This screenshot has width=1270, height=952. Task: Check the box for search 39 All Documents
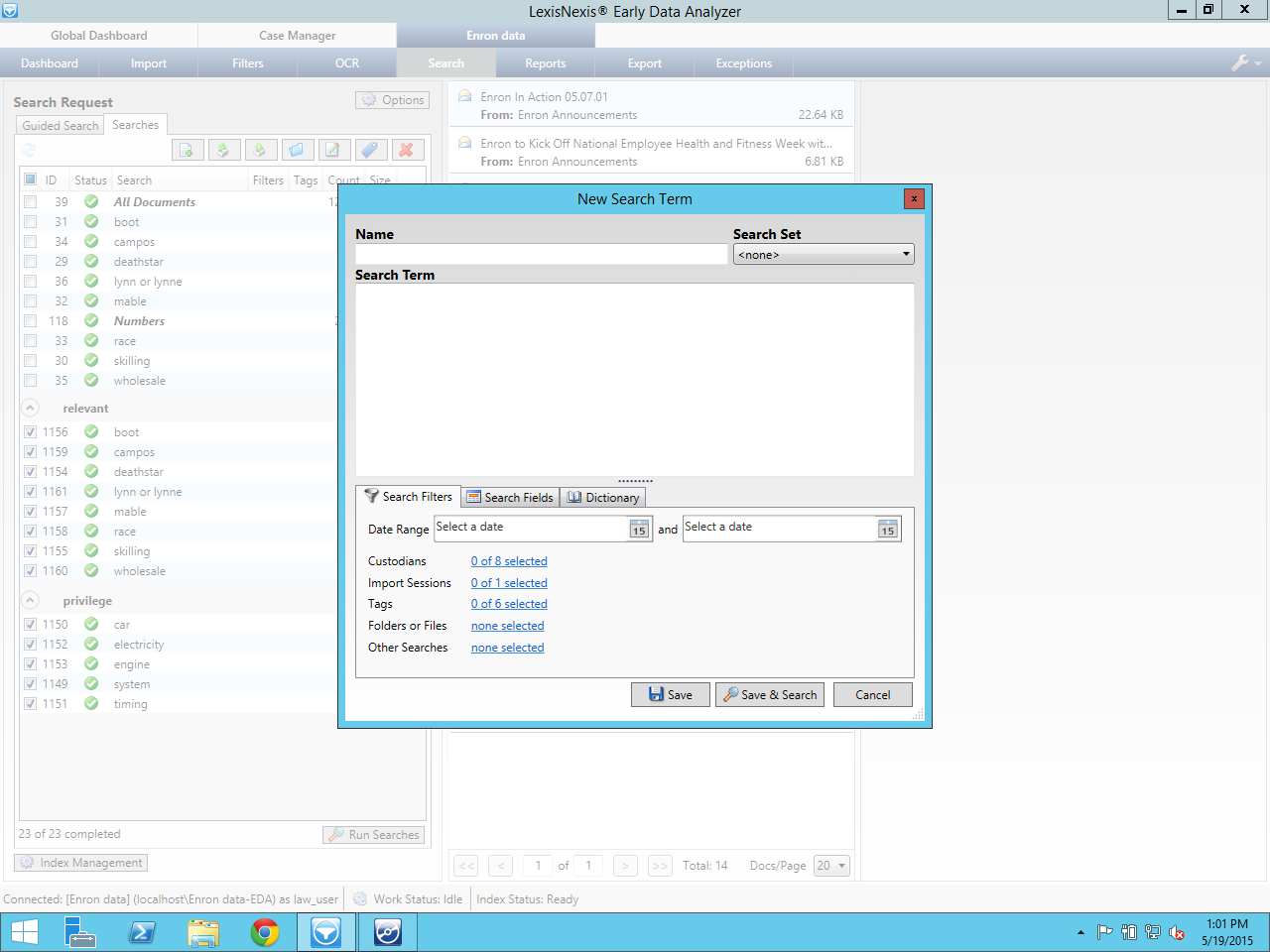pos(31,202)
